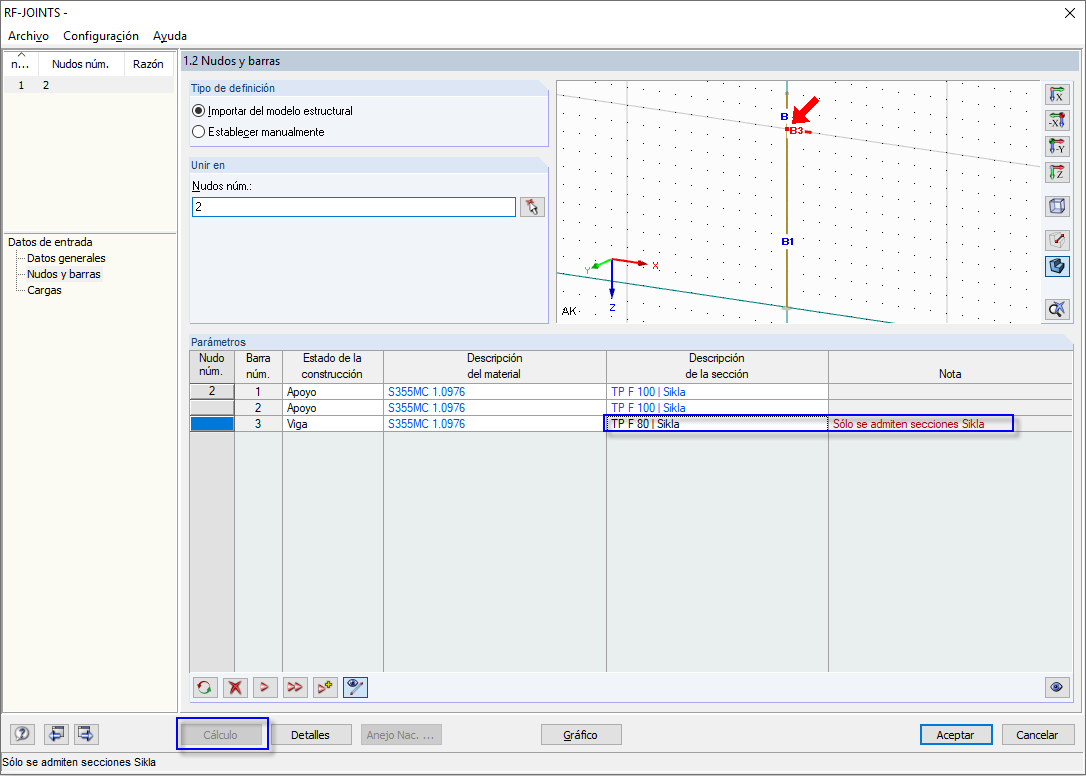The image size is (1086, 776).
Task: Go to next window arrow icon
Action: coord(86,734)
